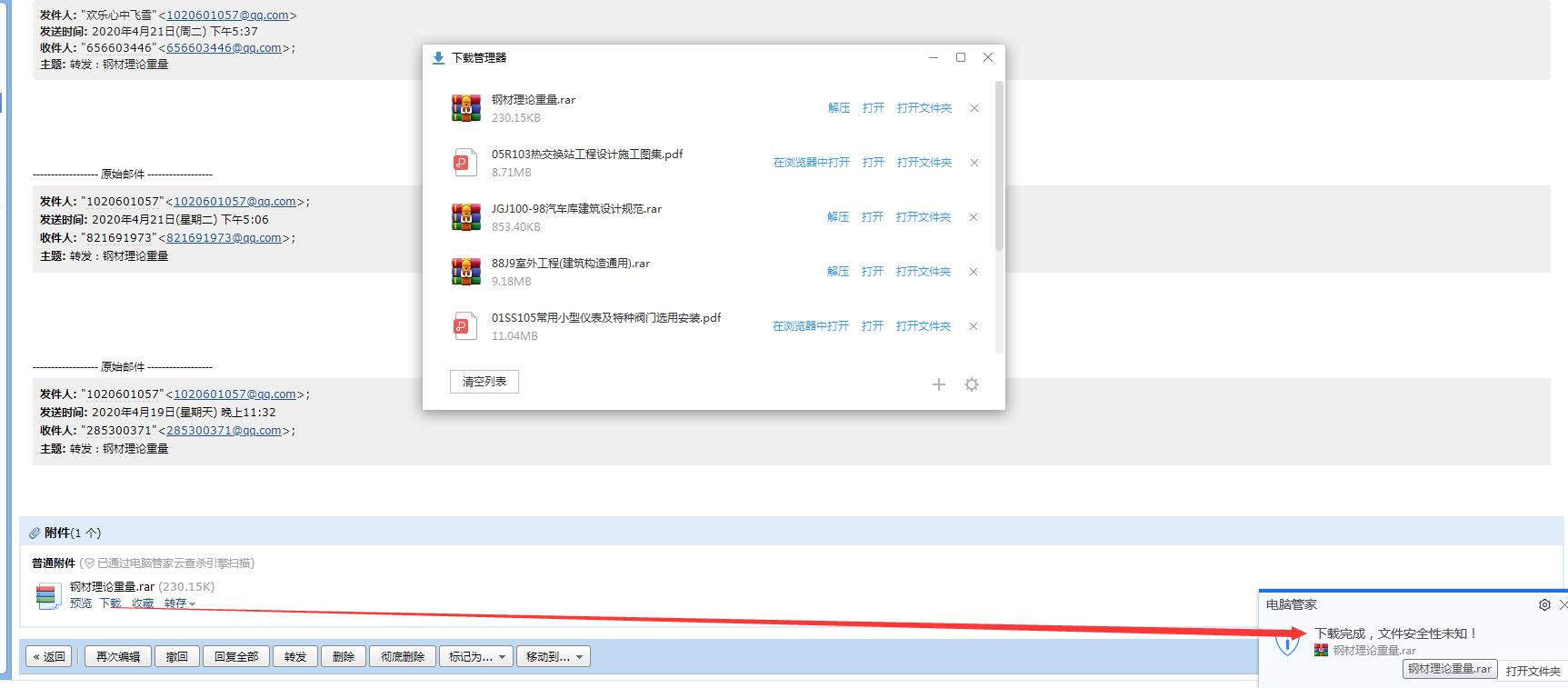Click file name 88J9室外工程(建筑构造通用).rar
1568x688 pixels.
click(571, 264)
